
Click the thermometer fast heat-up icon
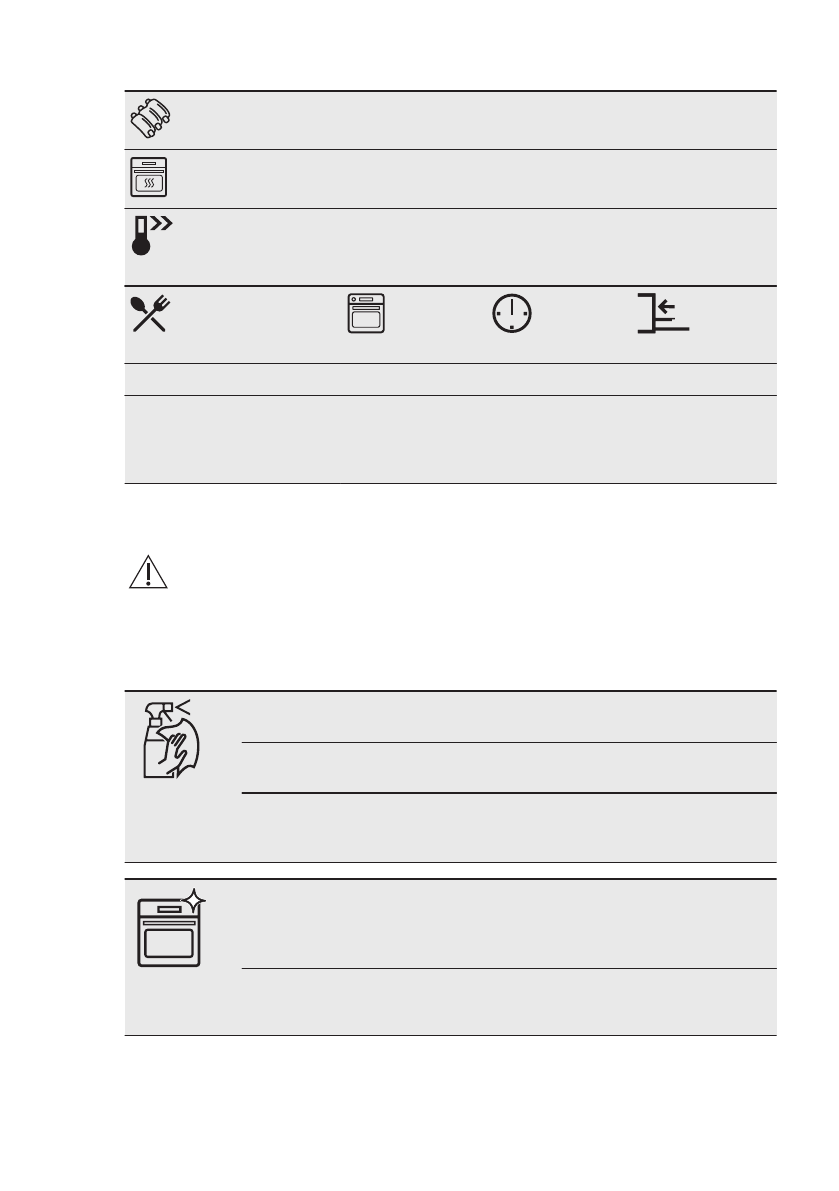point(148,233)
